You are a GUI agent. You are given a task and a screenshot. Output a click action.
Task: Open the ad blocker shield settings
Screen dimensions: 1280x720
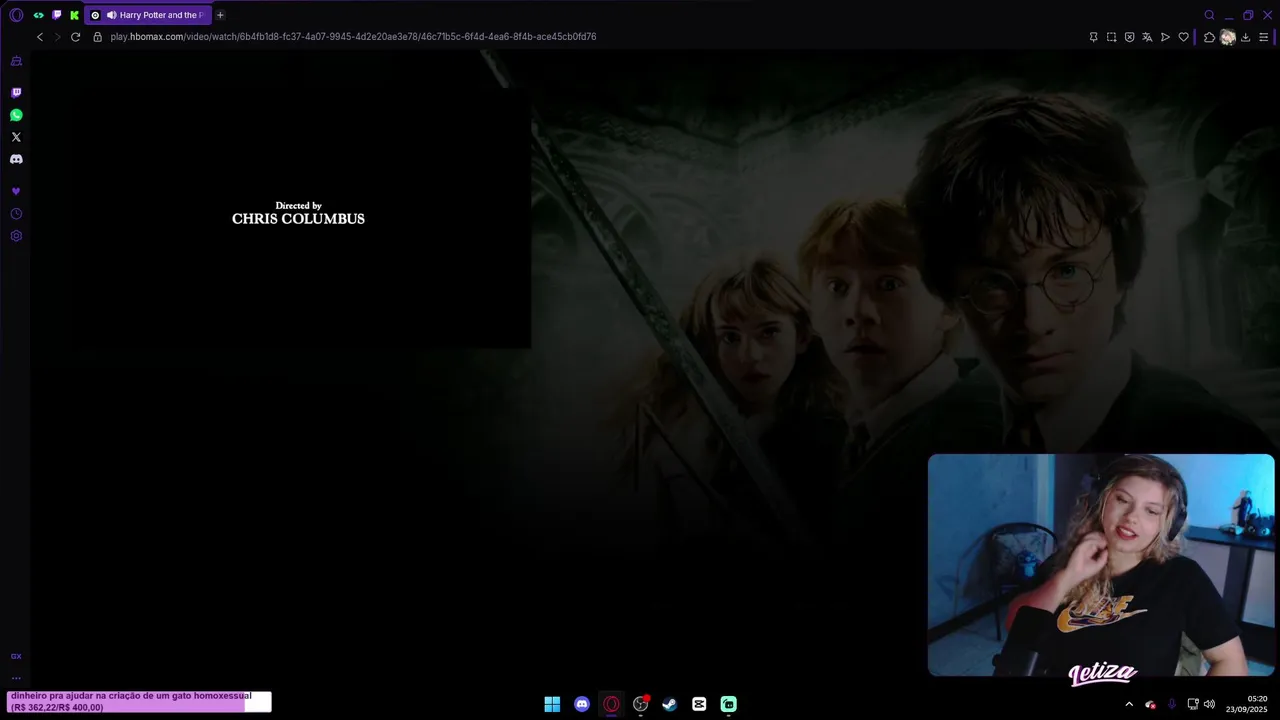tap(1129, 37)
